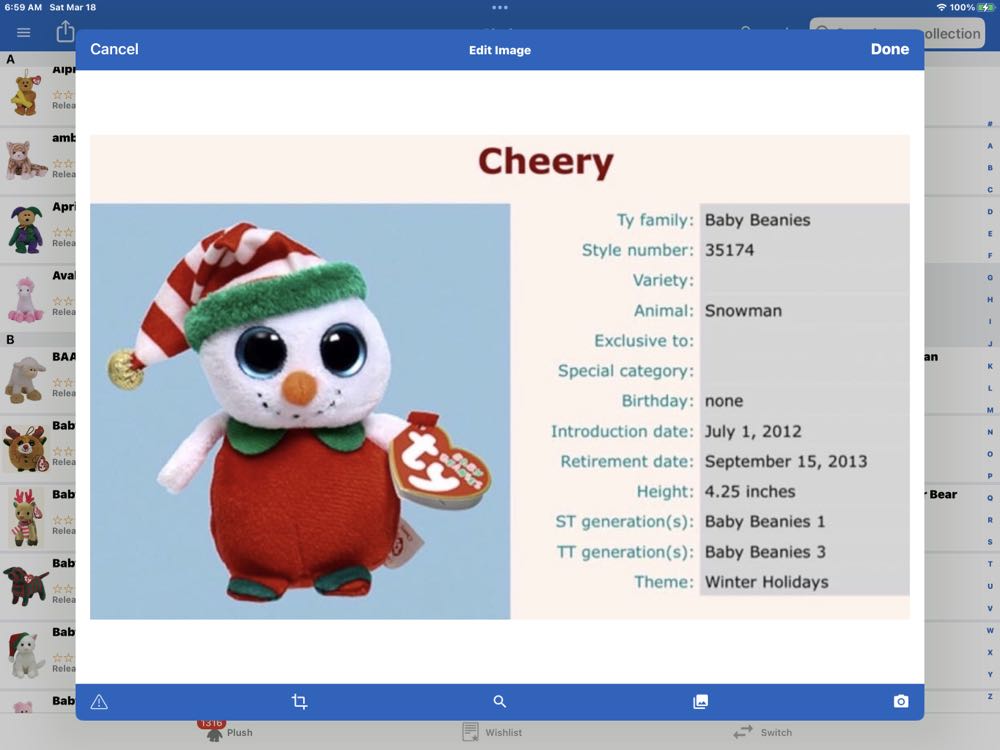Screen dimensions: 1000x750
Task: Tap the "Snowman" animal value
Action: [743, 311]
